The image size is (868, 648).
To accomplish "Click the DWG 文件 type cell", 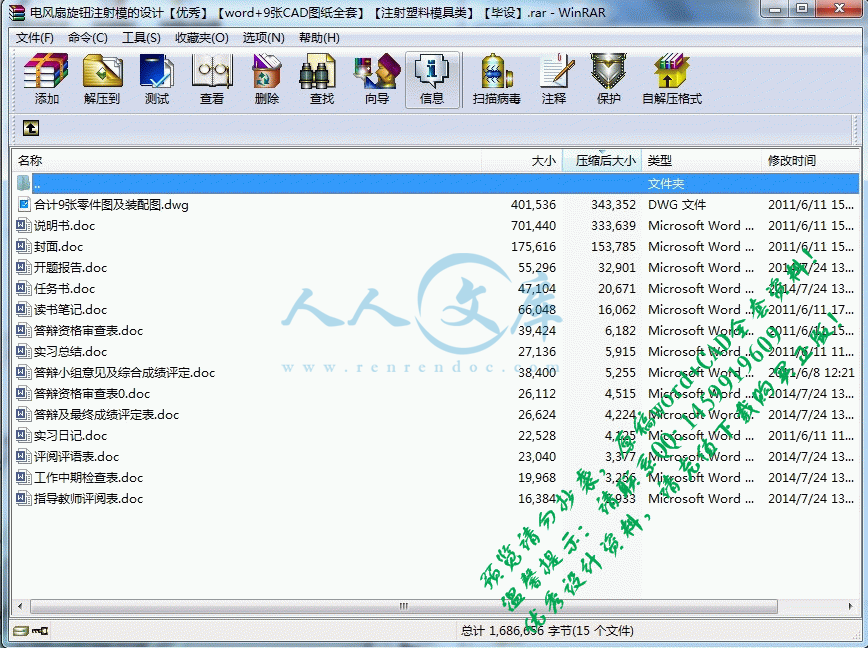I will pyautogui.click(x=677, y=205).
